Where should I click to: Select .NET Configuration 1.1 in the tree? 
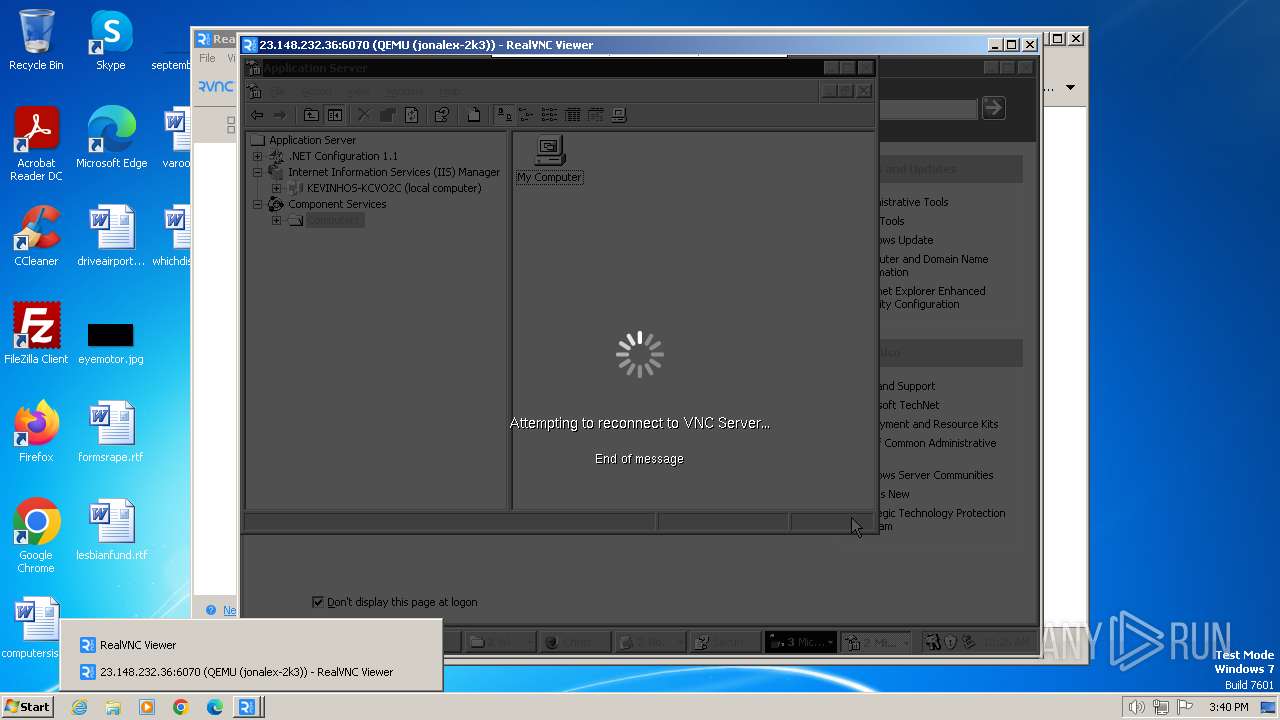pyautogui.click(x=343, y=156)
